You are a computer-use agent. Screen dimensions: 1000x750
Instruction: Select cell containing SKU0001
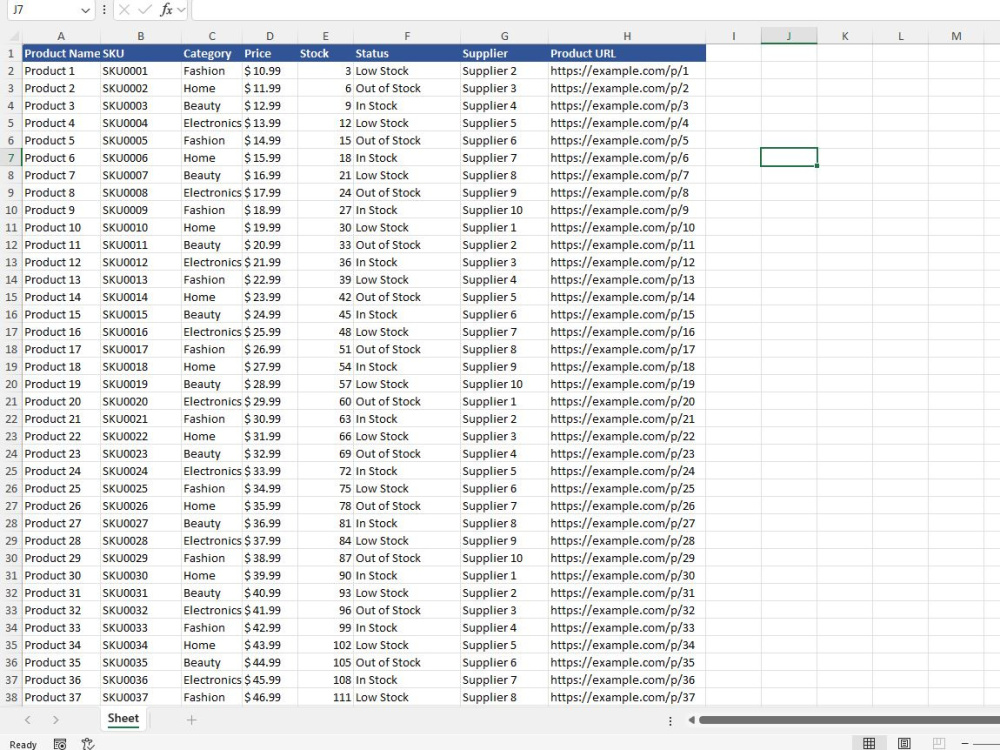coord(140,71)
